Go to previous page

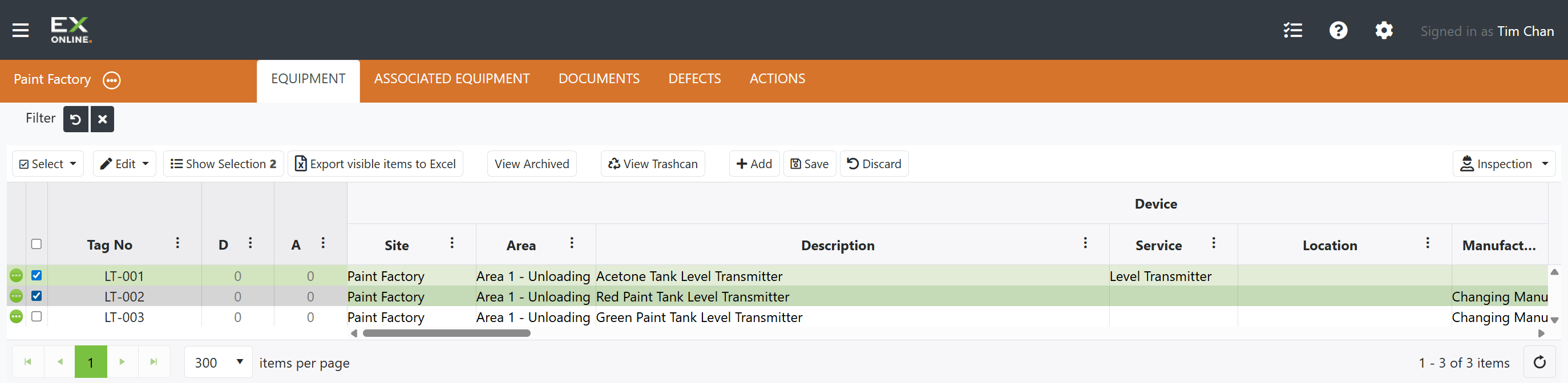[x=60, y=362]
